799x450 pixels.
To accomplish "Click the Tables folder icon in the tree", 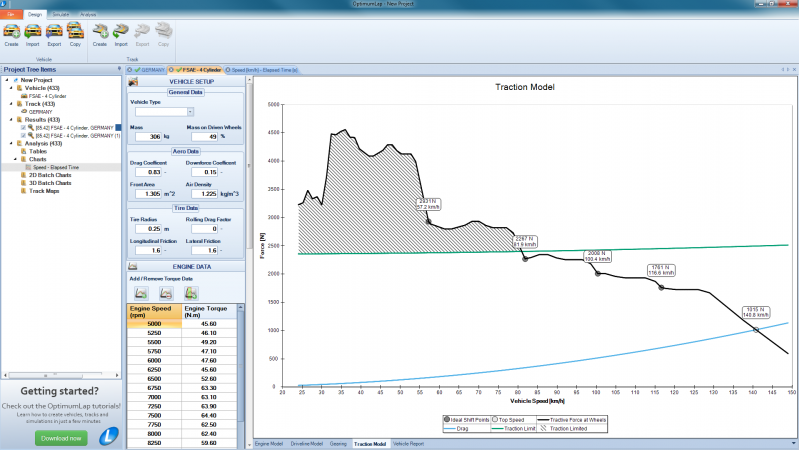I will click(23, 151).
